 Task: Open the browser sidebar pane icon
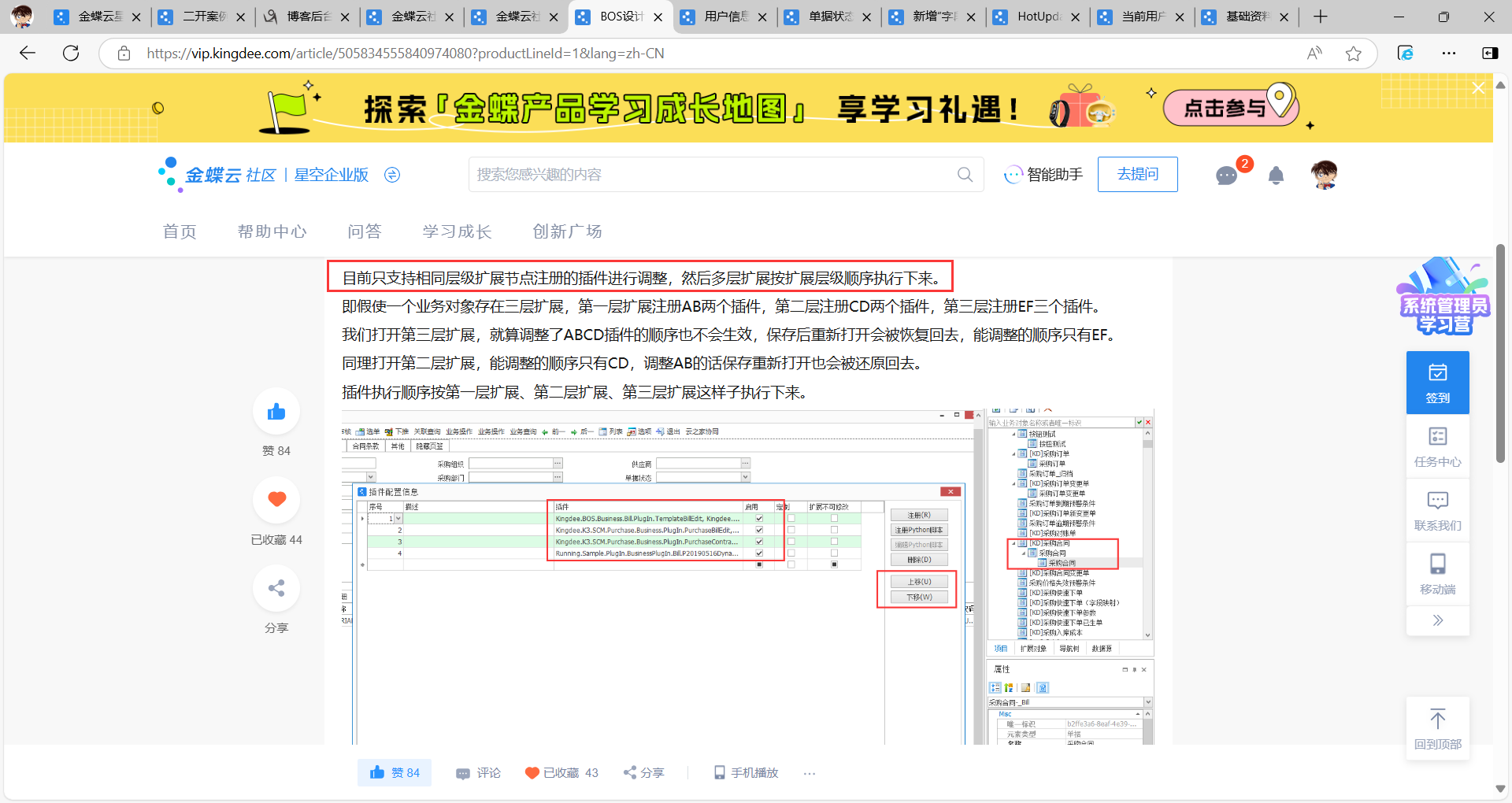click(x=1490, y=54)
